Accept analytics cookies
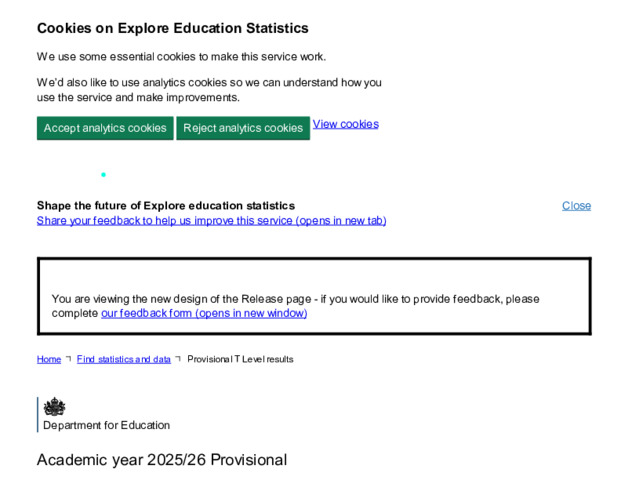Viewport: 621px width, 480px height. [x=105, y=128]
